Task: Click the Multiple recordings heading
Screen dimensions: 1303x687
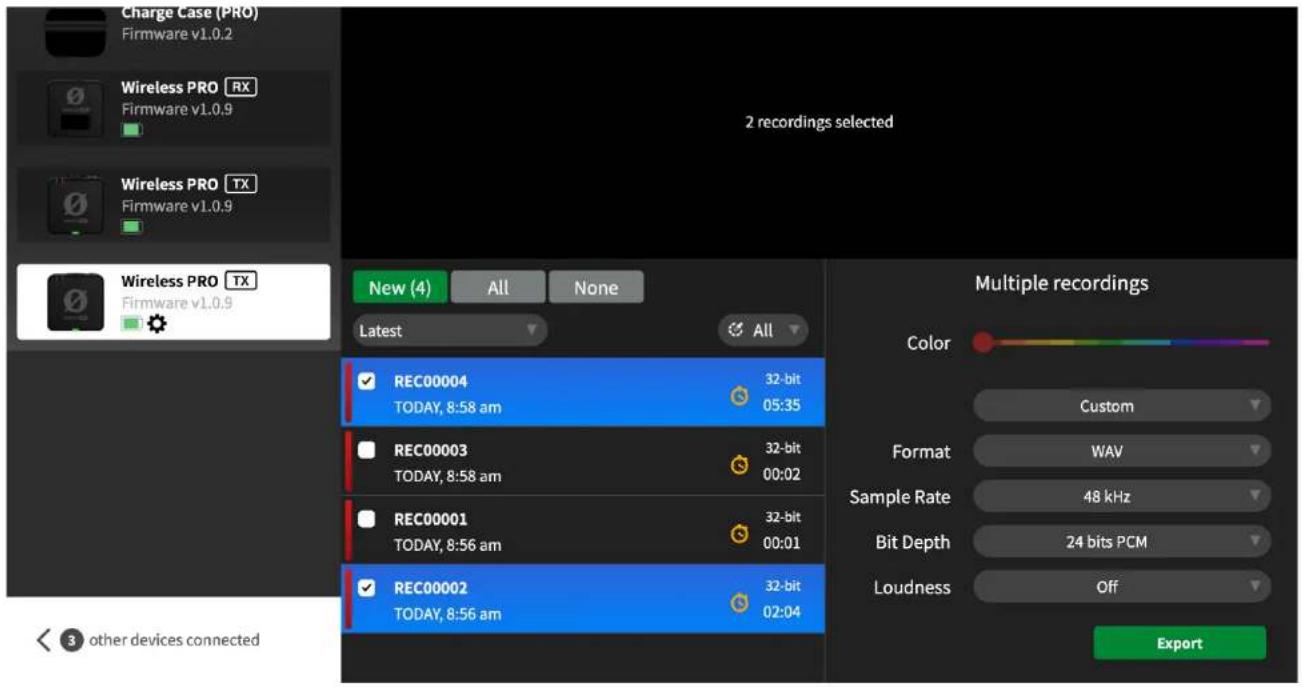Action: coord(1061,284)
